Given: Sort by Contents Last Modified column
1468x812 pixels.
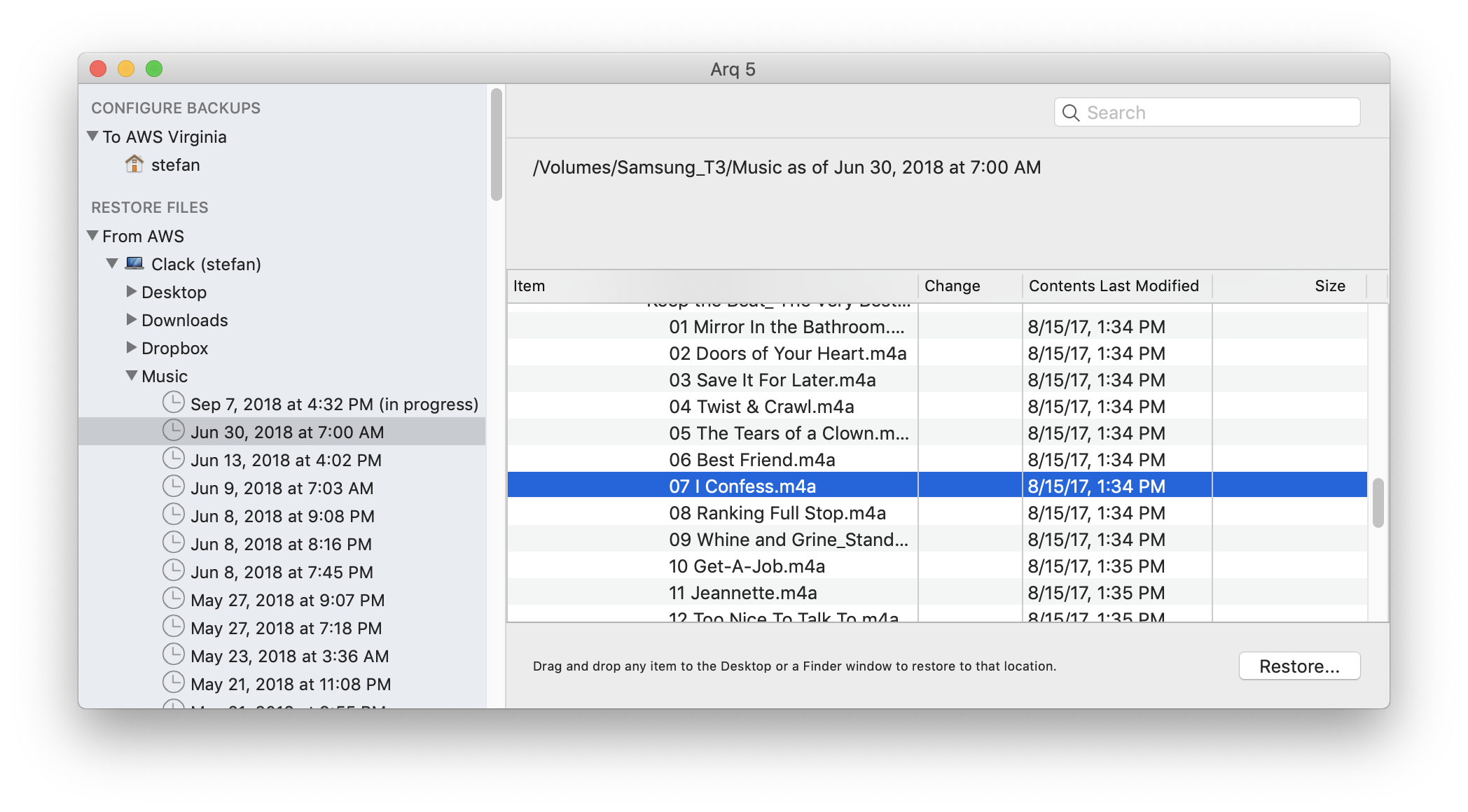Looking at the screenshot, I should point(1117,286).
